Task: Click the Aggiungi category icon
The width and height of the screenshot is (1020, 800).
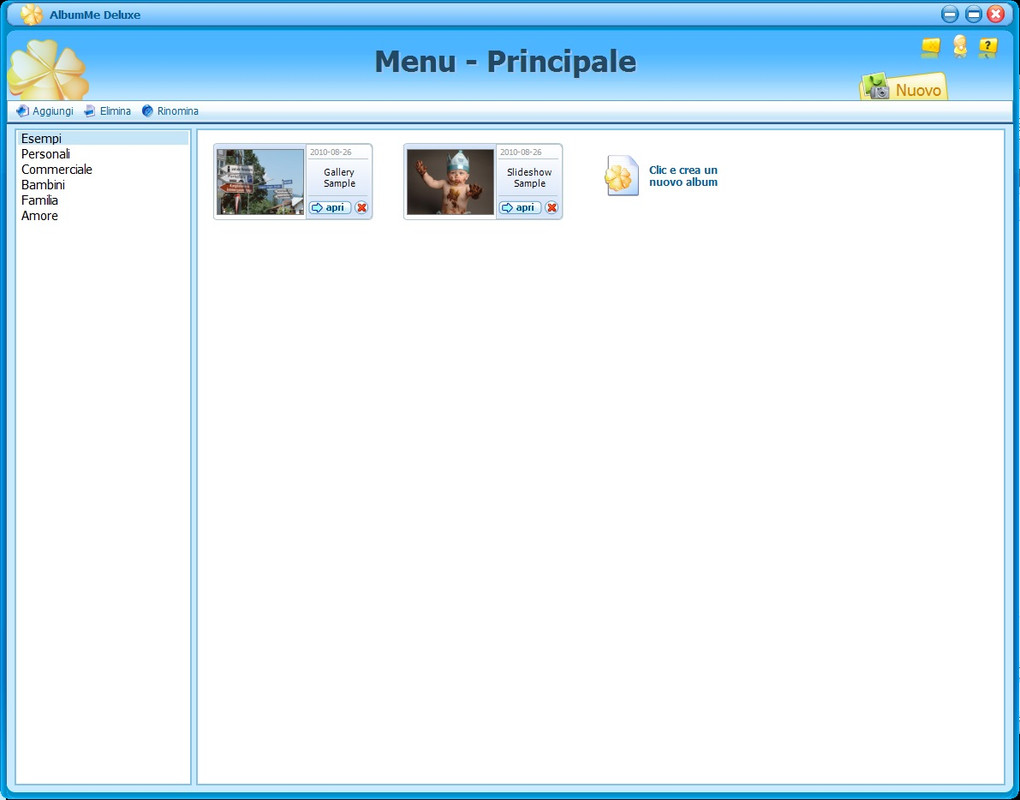Action: click(22, 111)
